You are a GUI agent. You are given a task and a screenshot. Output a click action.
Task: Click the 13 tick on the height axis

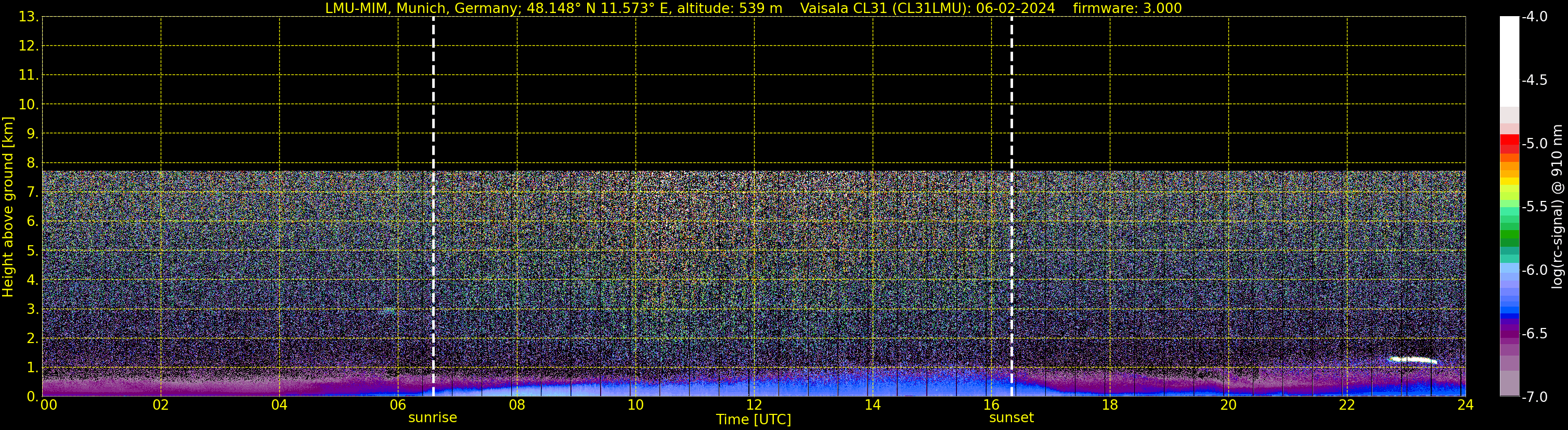coord(28,17)
